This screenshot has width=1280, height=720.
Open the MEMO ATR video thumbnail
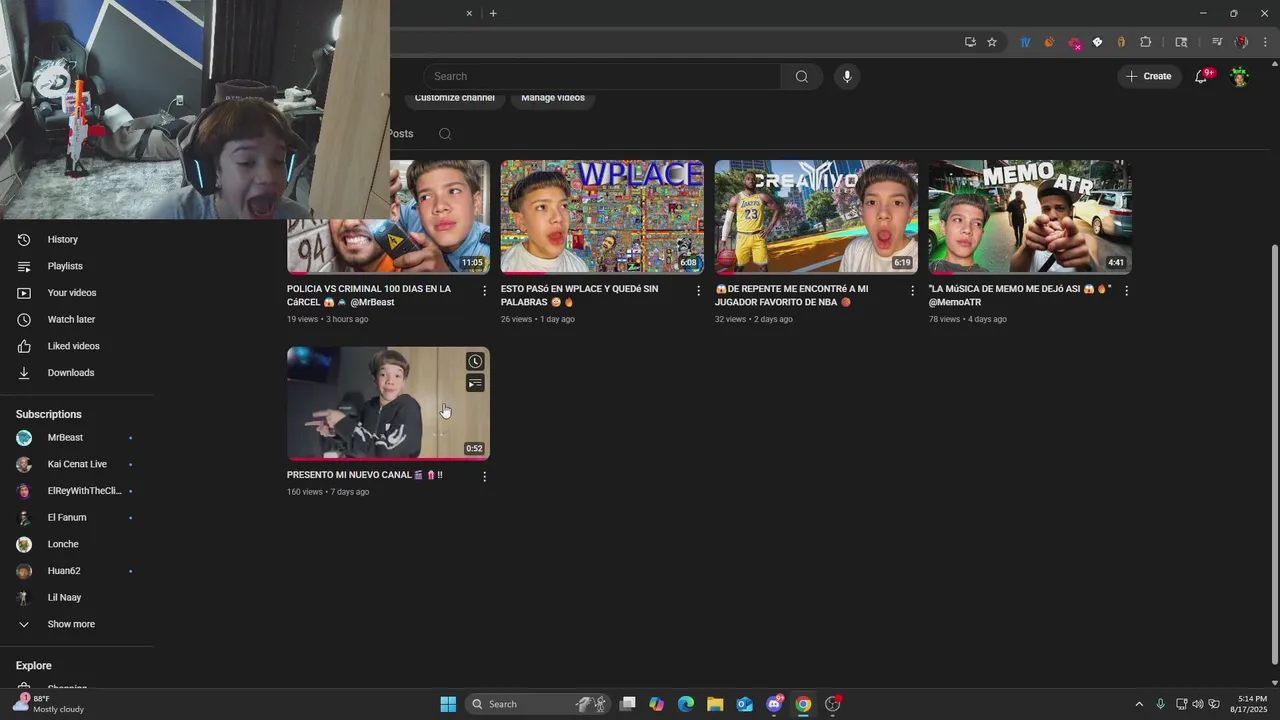[x=1030, y=217]
